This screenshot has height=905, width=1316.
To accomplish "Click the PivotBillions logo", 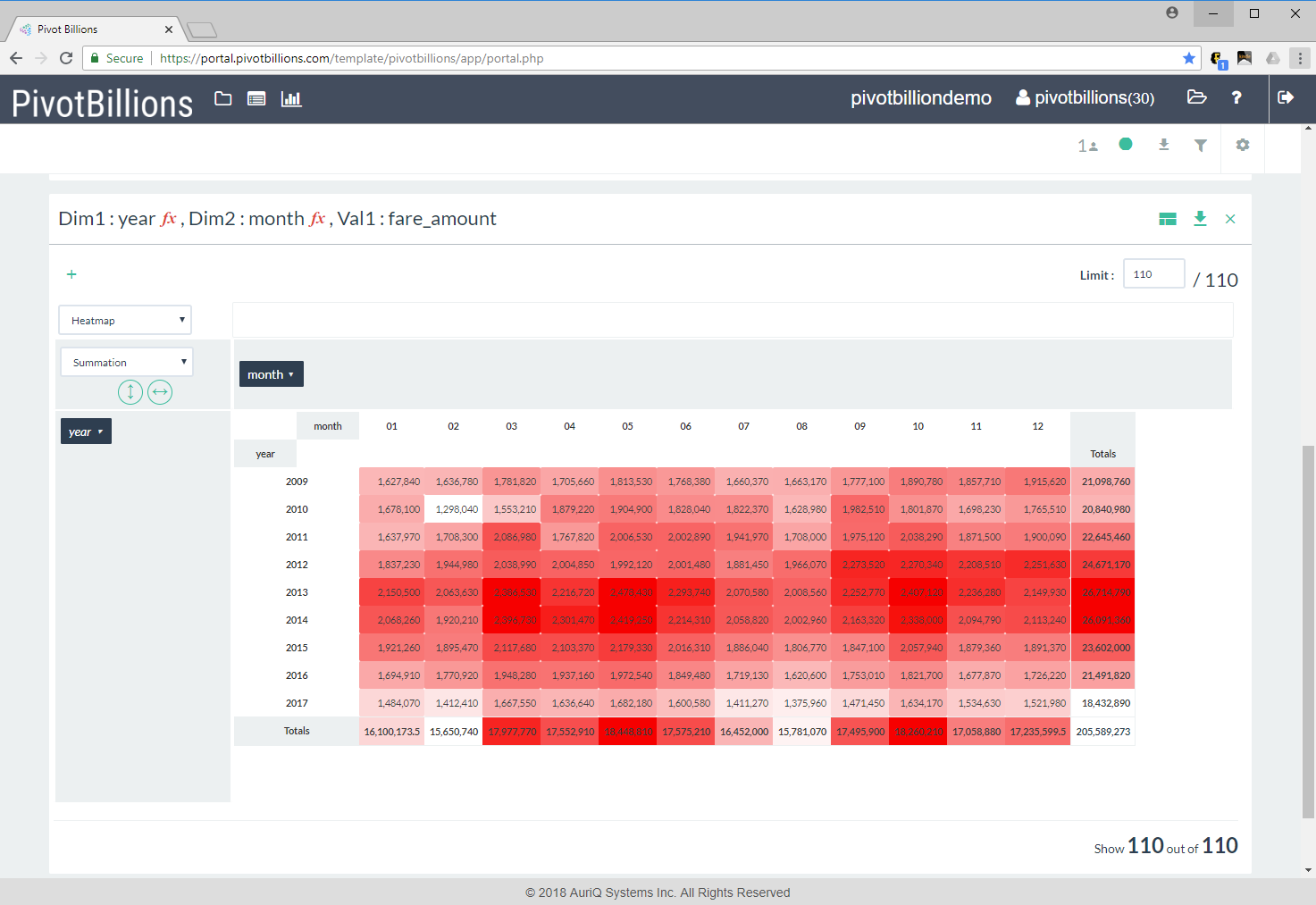I will 103,104.
